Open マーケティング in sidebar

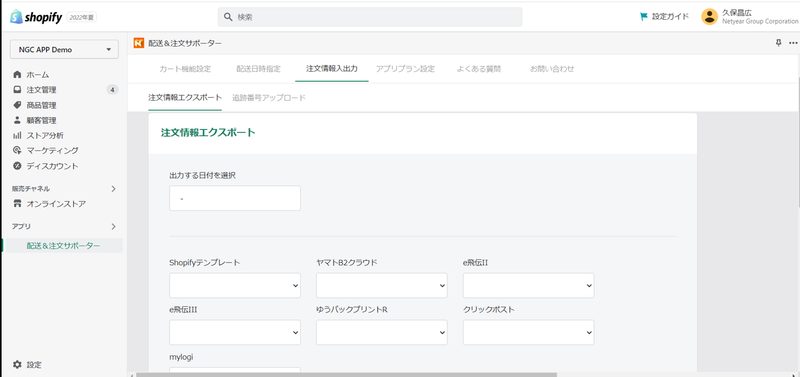click(x=53, y=150)
